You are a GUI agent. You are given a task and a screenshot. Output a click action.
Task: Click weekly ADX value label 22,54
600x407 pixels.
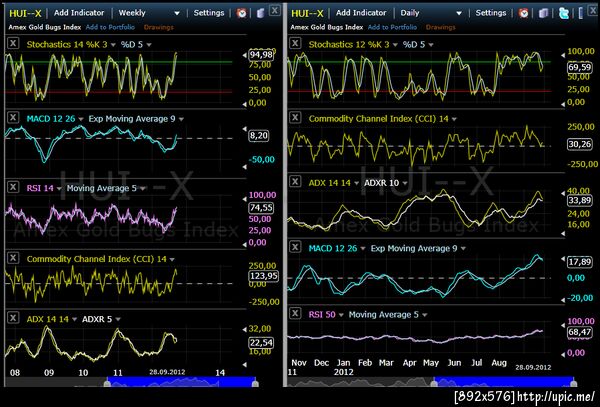coord(261,342)
